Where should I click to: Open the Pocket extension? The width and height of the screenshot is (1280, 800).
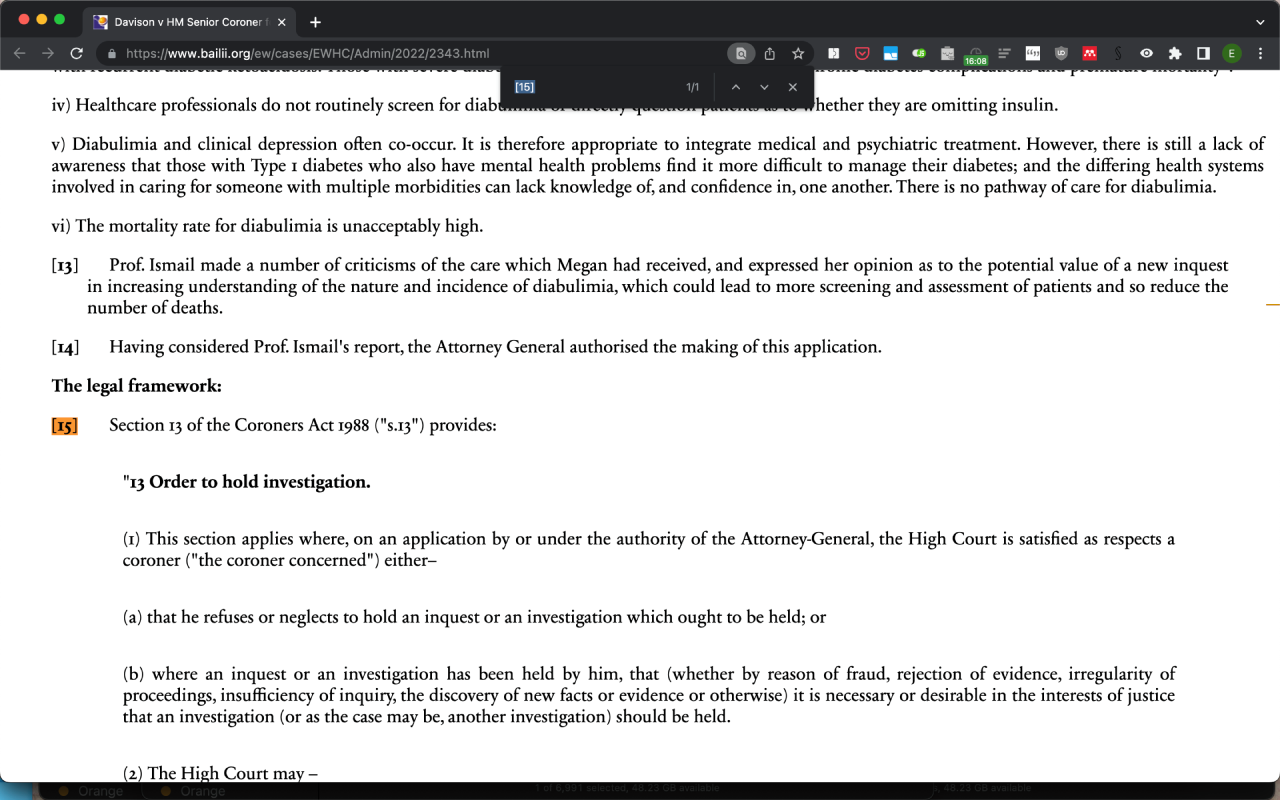[x=862, y=53]
